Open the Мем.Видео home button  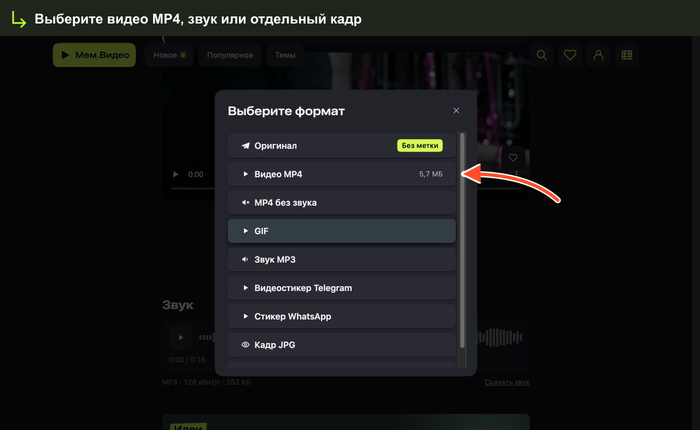94,55
